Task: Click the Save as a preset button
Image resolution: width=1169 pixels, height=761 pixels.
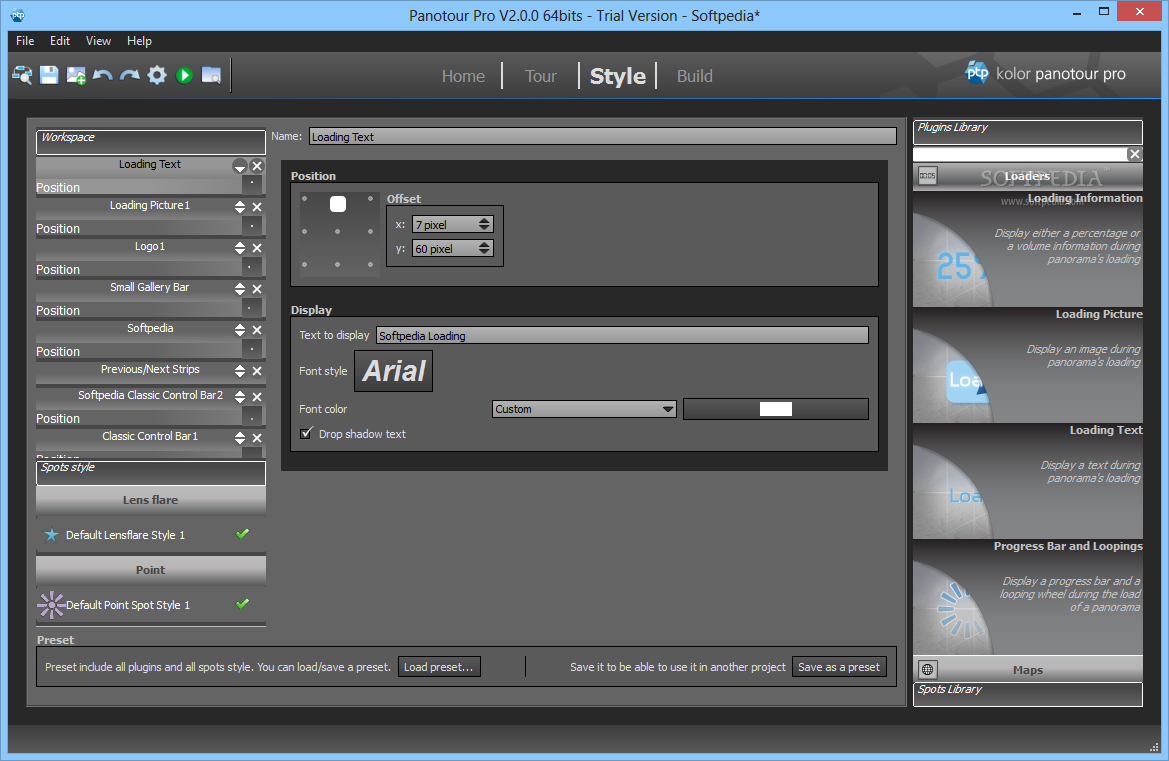Action: pyautogui.click(x=839, y=667)
